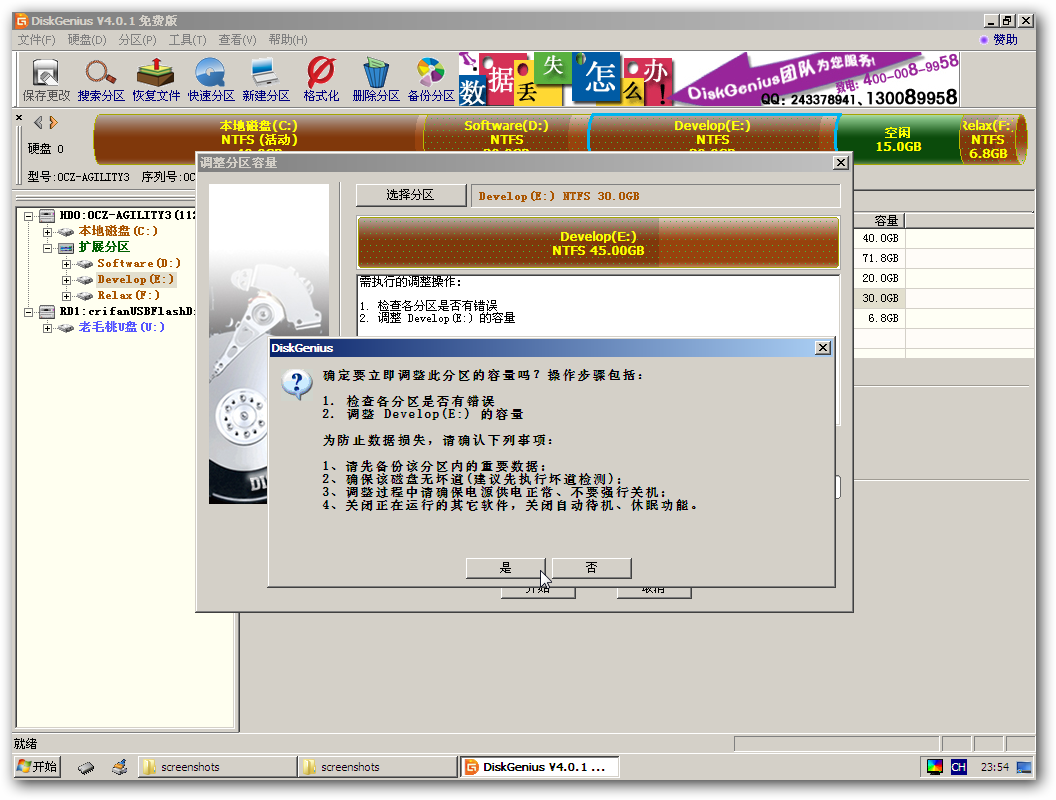Click the second screenshots taskbar button
The height and width of the screenshot is (800, 1056).
click(x=377, y=767)
